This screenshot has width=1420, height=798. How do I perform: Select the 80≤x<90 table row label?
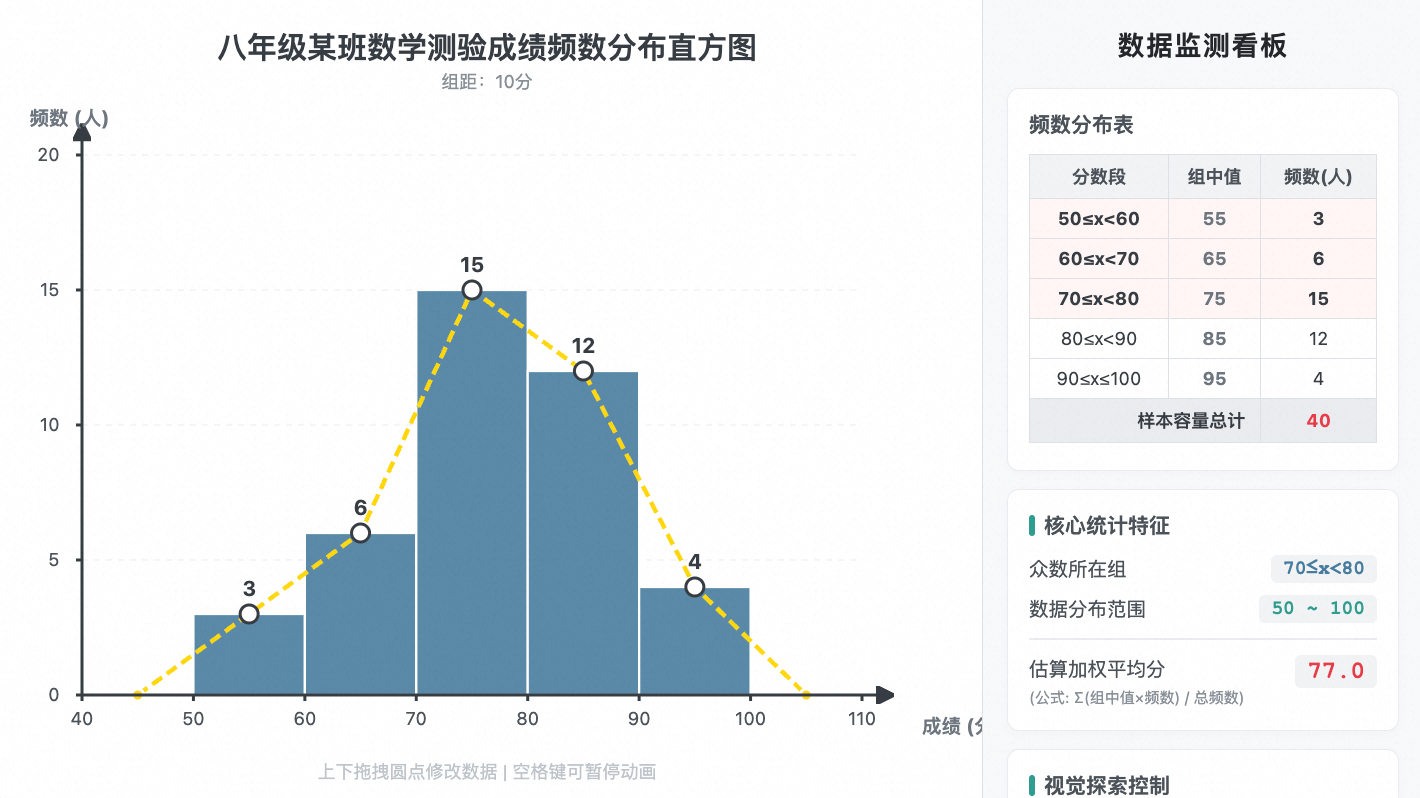1099,339
